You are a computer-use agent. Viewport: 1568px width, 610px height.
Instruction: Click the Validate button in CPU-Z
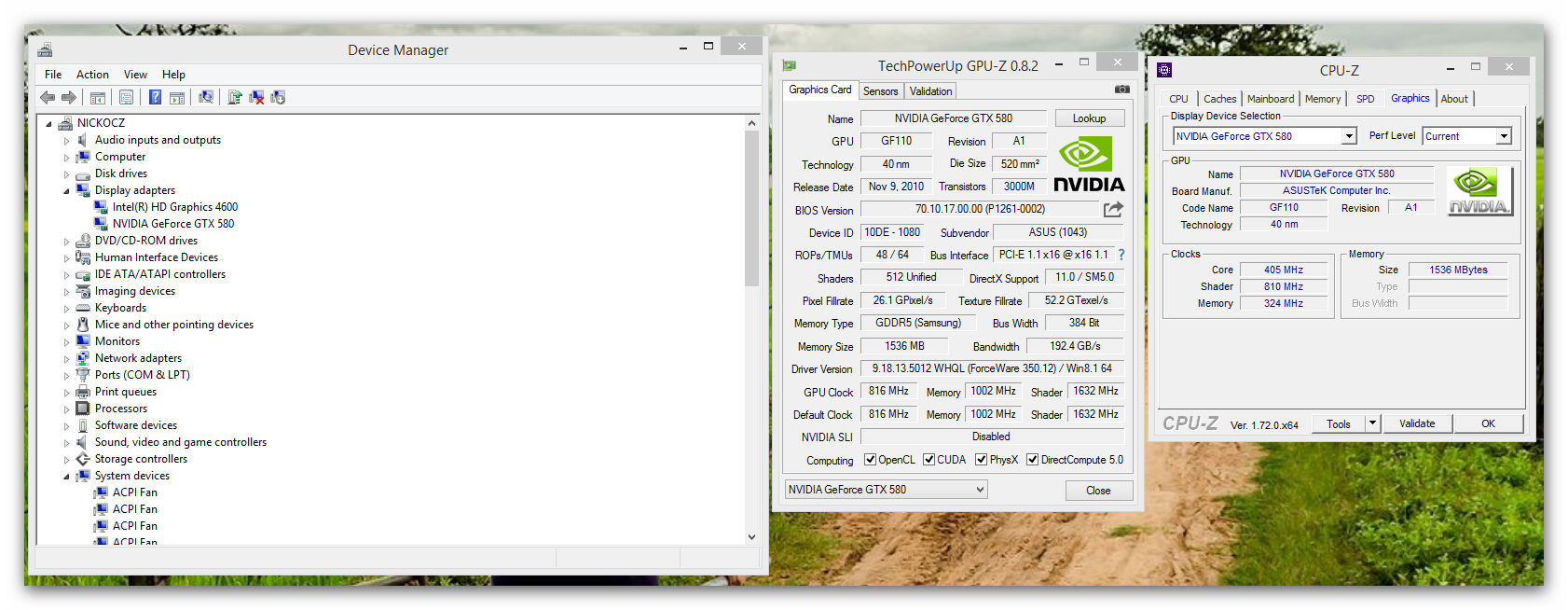[1417, 423]
